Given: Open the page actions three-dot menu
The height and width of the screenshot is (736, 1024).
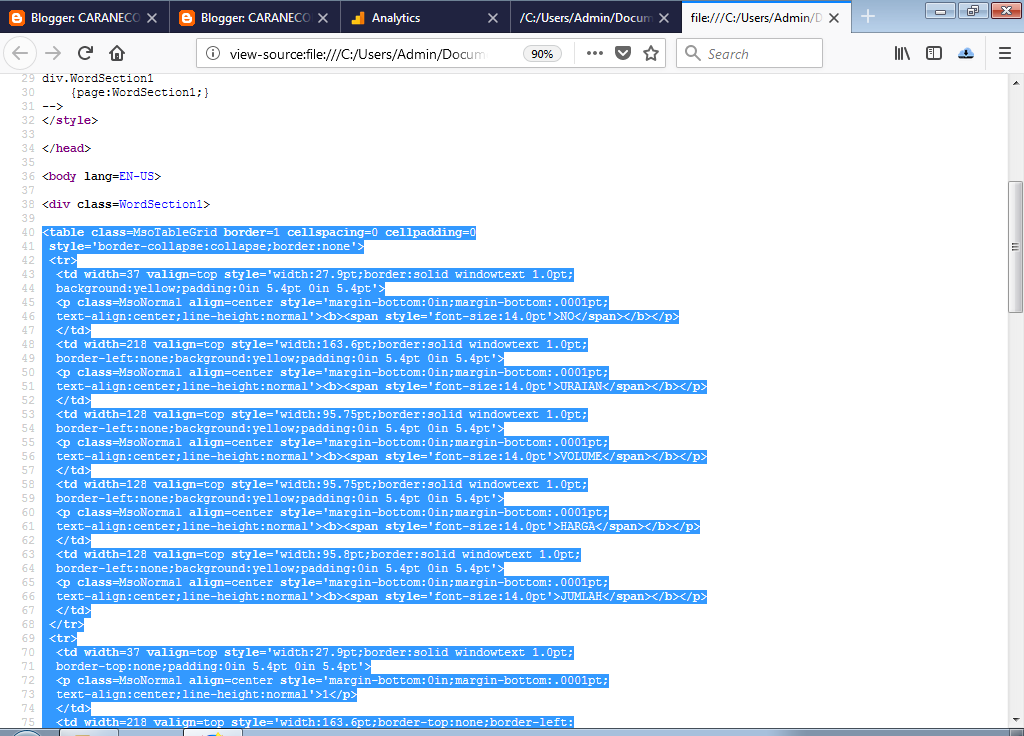Looking at the screenshot, I should click(x=595, y=54).
